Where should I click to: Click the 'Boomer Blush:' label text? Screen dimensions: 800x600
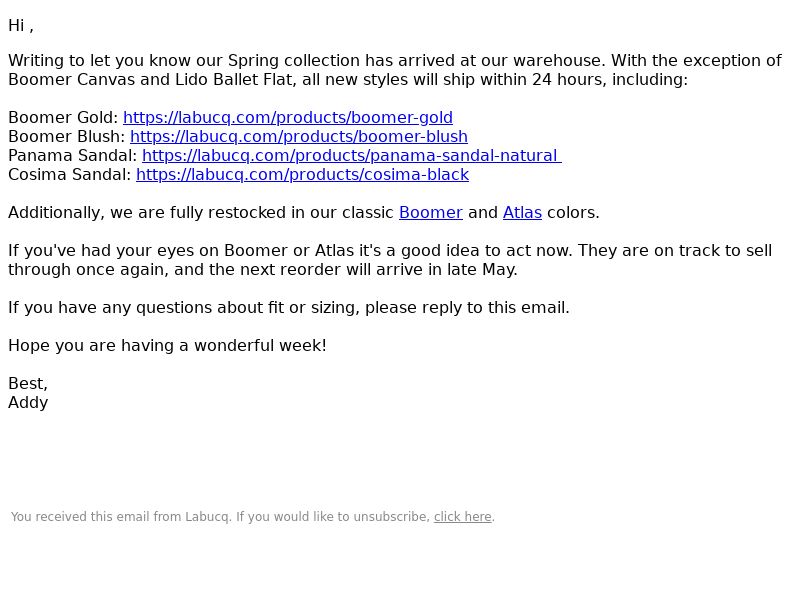tap(67, 136)
